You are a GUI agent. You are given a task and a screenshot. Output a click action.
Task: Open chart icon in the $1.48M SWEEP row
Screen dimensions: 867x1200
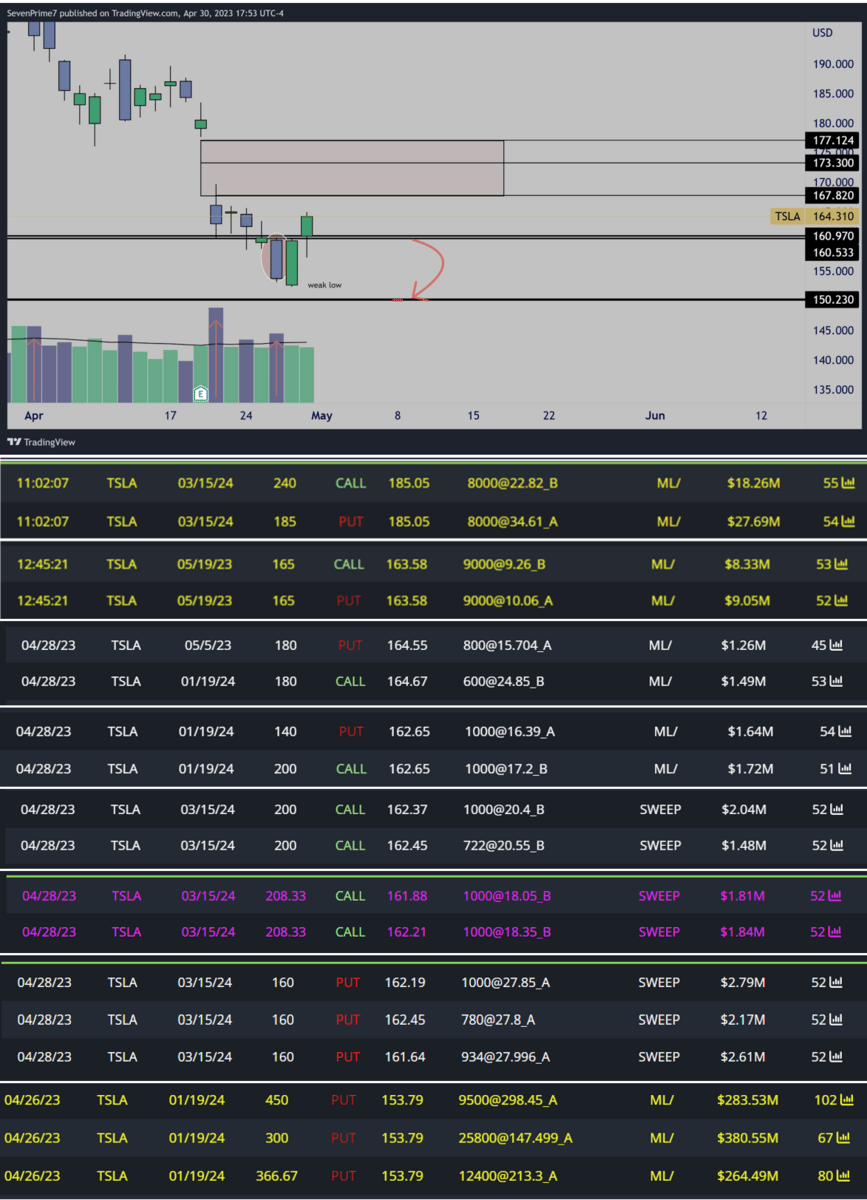(837, 846)
